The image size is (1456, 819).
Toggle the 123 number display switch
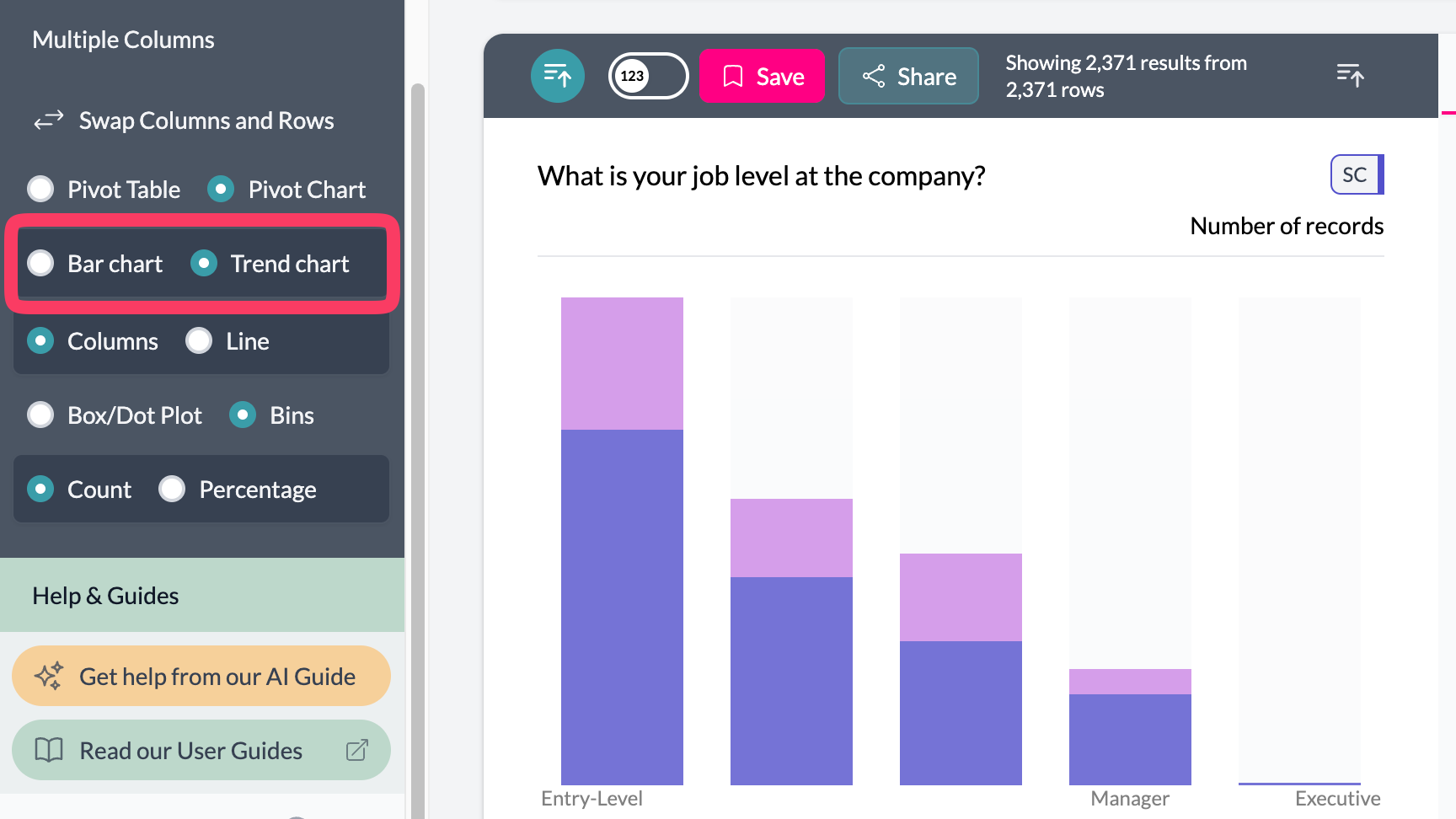648,76
